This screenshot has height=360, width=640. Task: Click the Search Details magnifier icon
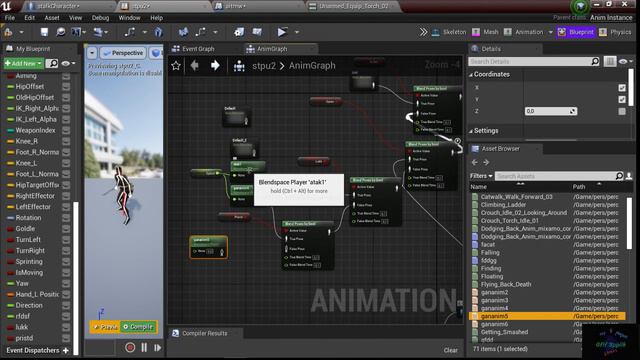pos(595,61)
